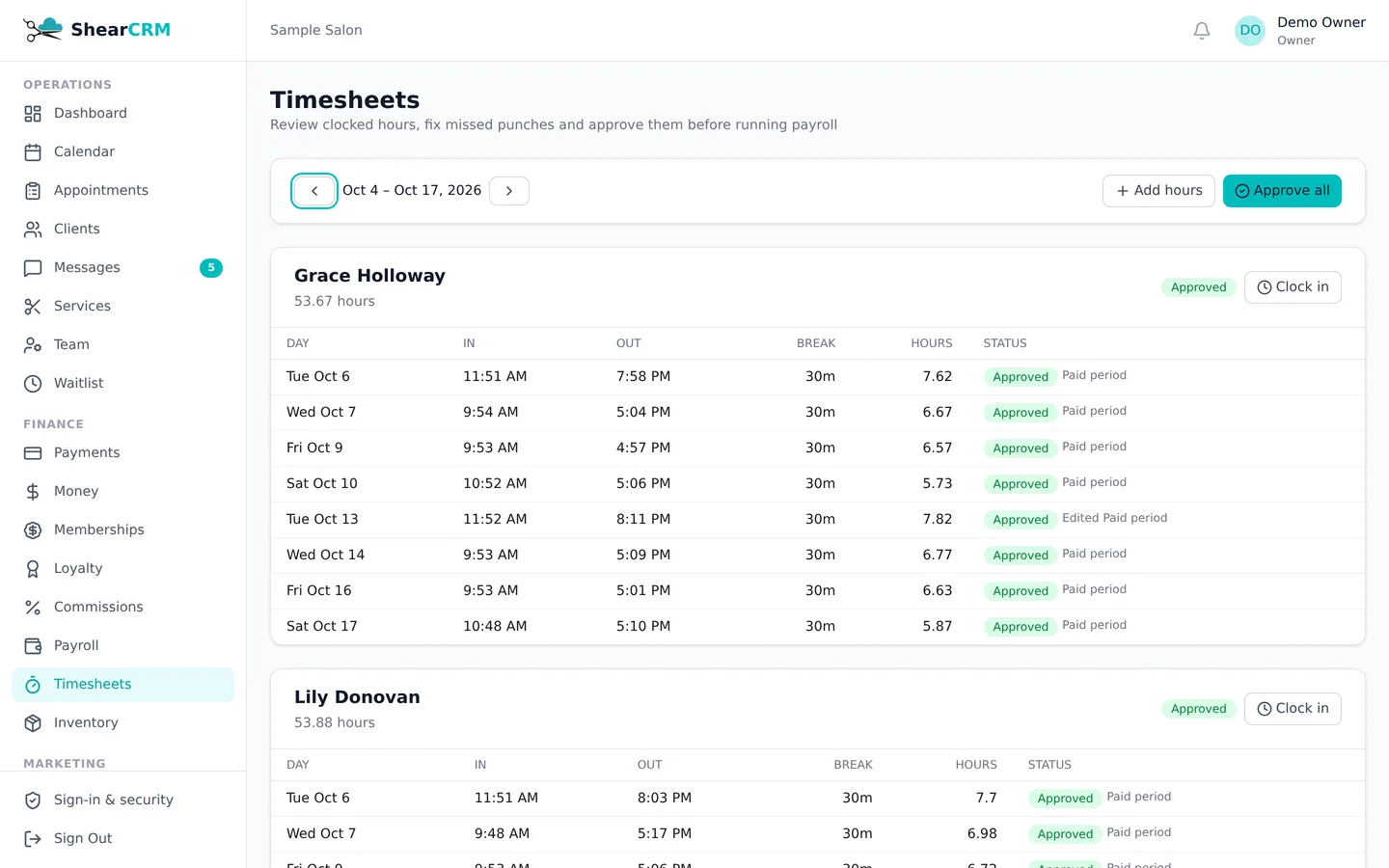Click Edited Paid period on Tue Oct 13
This screenshot has height=868, width=1389.
pyautogui.click(x=1115, y=519)
